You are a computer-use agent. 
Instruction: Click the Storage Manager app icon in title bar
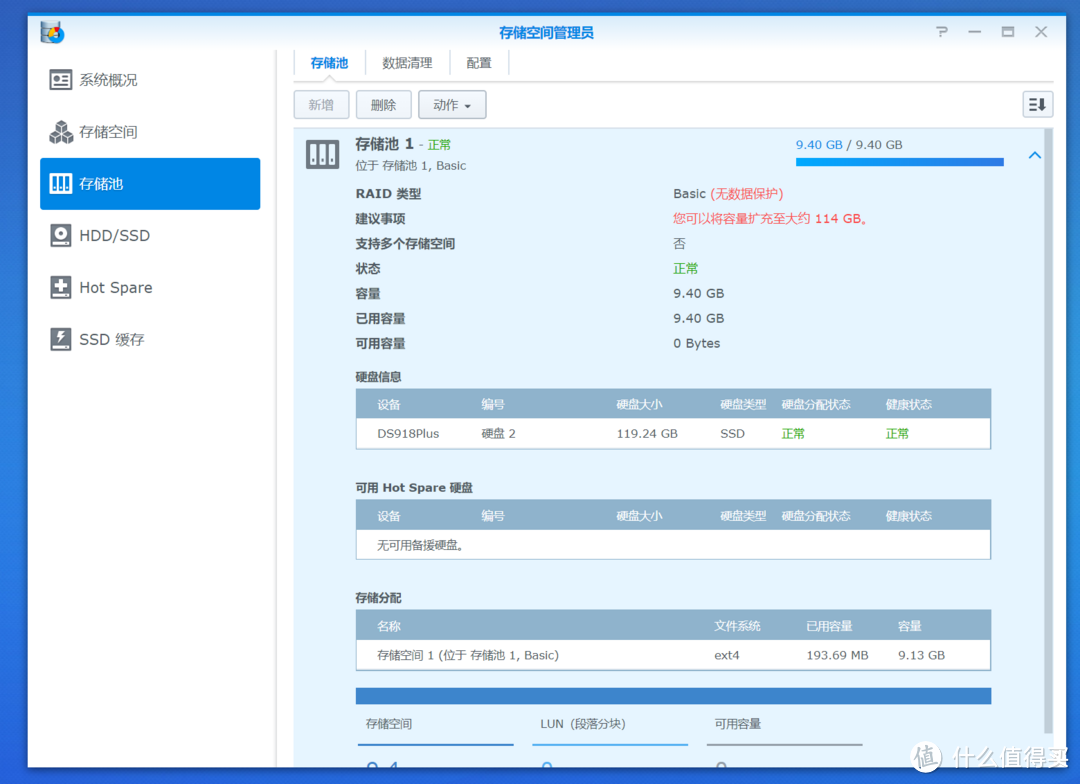[x=52, y=32]
